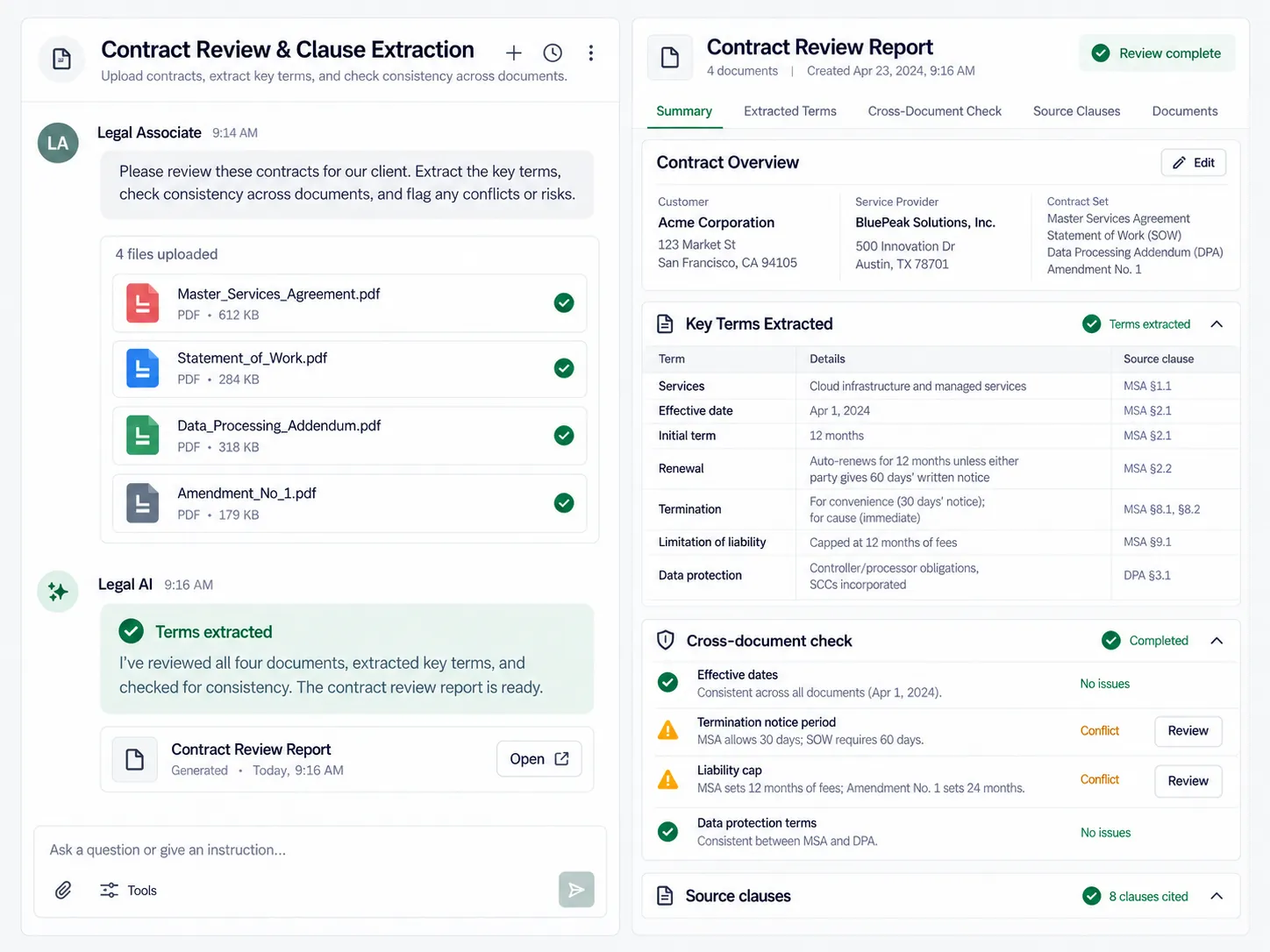This screenshot has width=1270, height=952.
Task: Click the paperclip attach file icon
Action: [63, 890]
